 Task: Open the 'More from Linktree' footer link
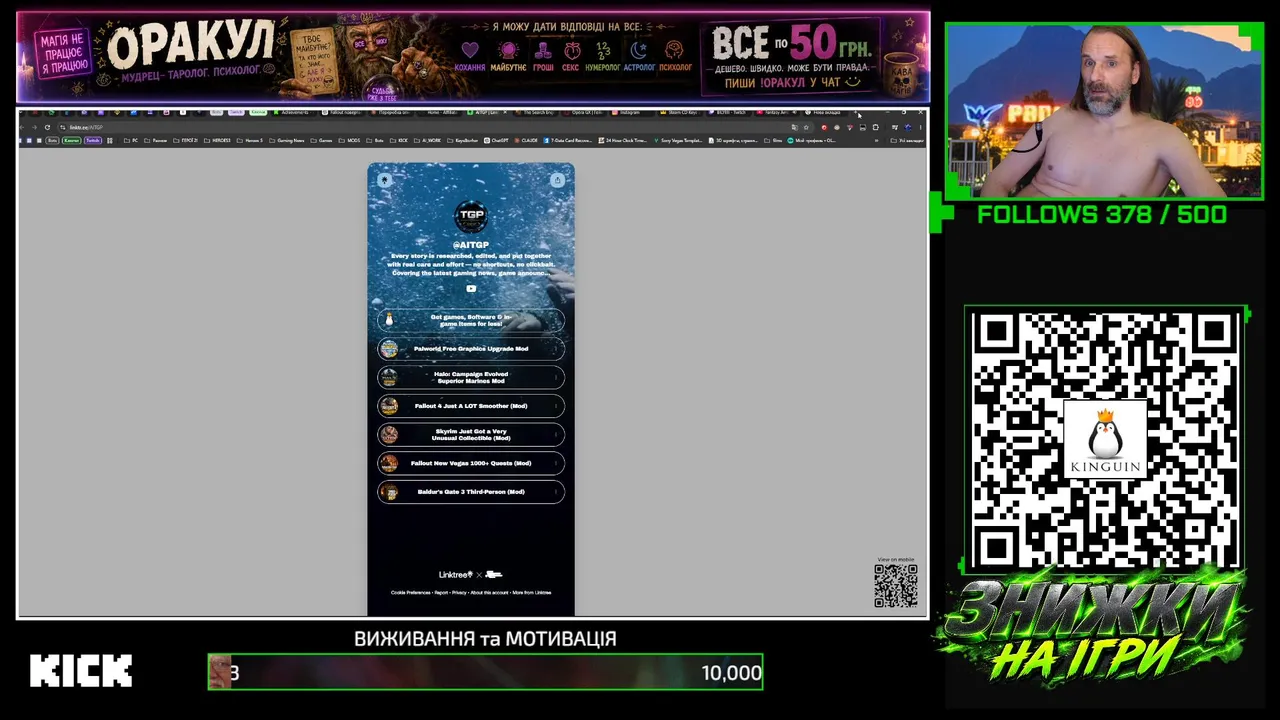tap(532, 593)
